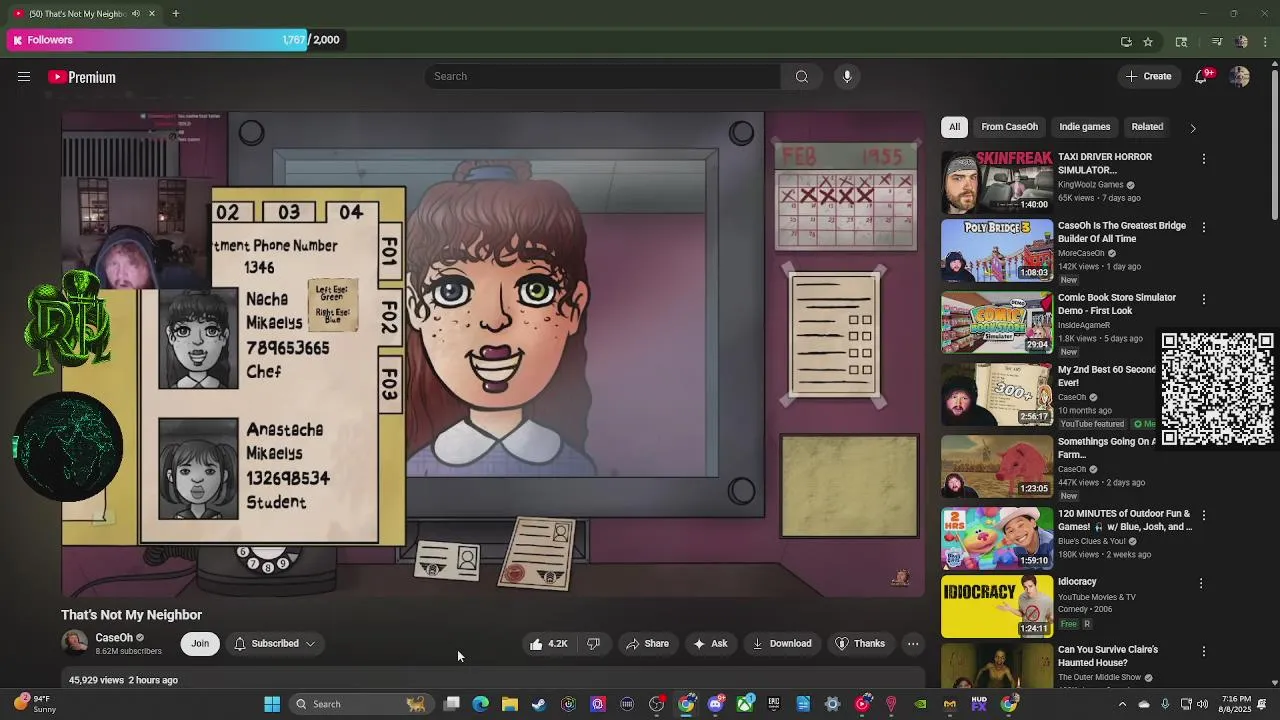Open Settings gear on the taskbar
1280x720 pixels.
point(832,704)
